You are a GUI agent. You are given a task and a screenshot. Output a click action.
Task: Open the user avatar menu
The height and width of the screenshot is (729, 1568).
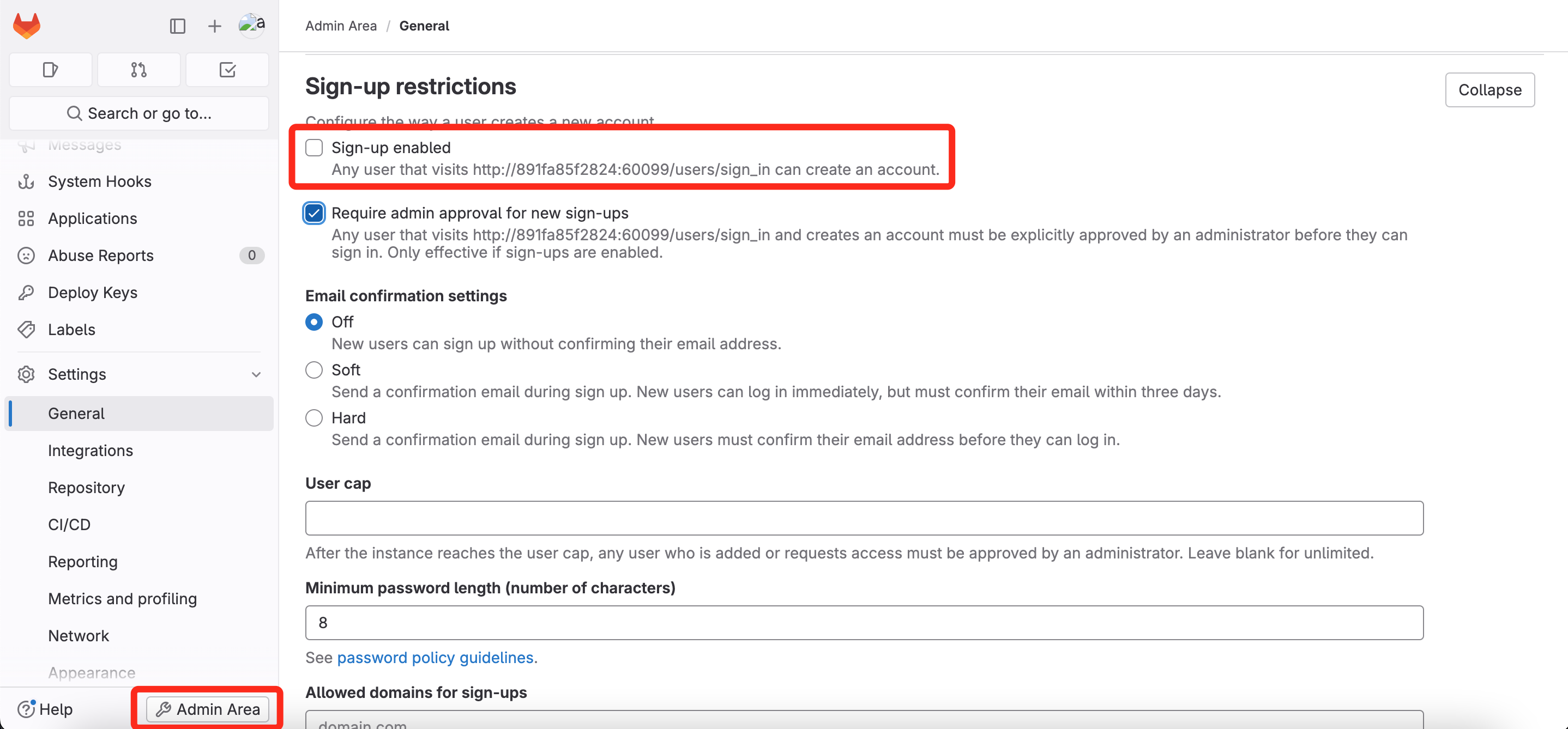coord(251,26)
